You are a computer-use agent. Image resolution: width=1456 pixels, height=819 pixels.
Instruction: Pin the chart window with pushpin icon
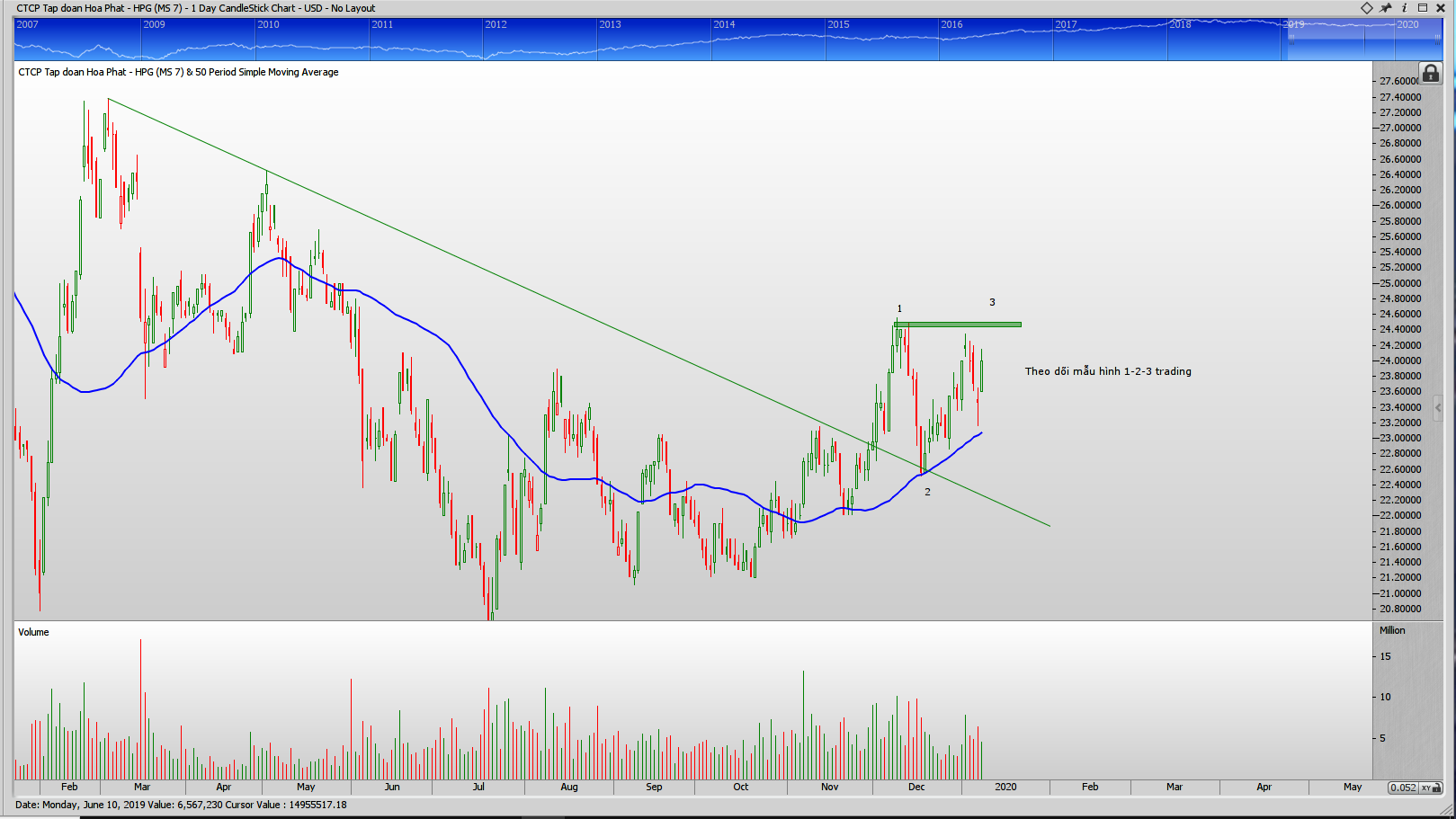point(1386,8)
